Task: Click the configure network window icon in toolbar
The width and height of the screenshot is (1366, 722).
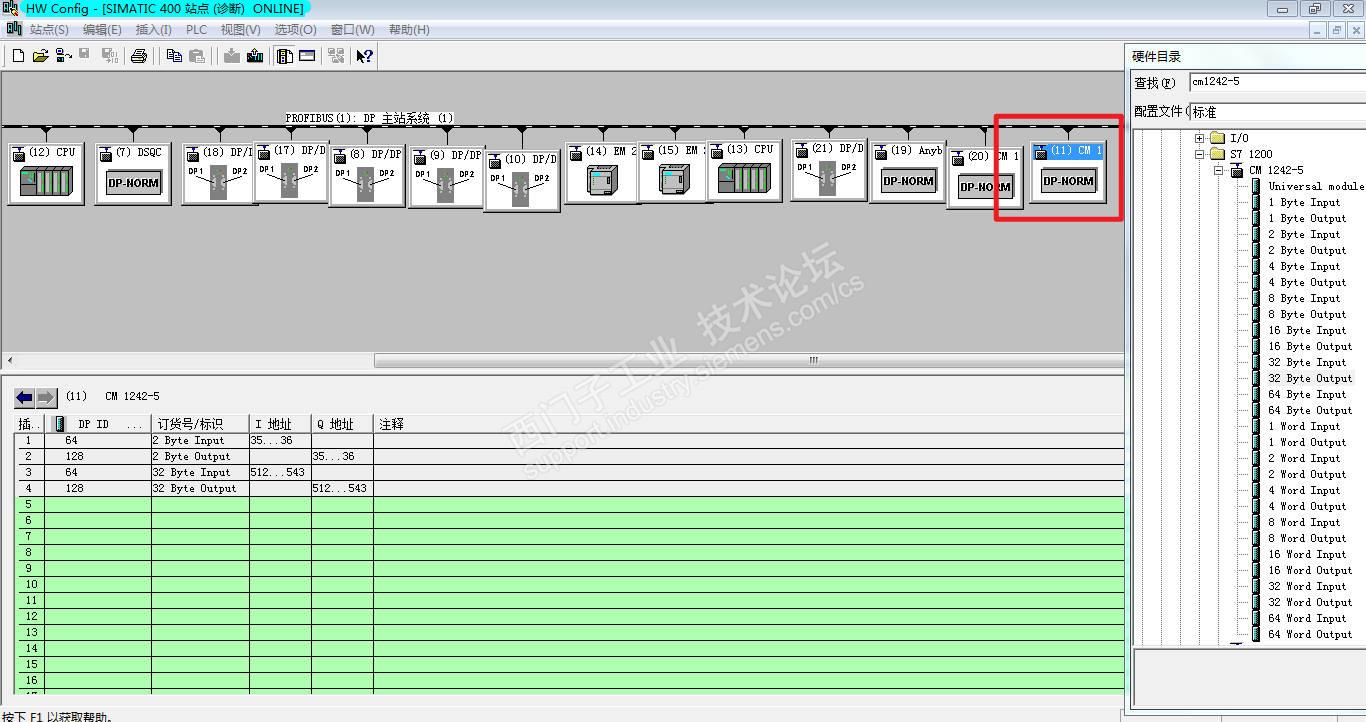Action: [x=336, y=56]
